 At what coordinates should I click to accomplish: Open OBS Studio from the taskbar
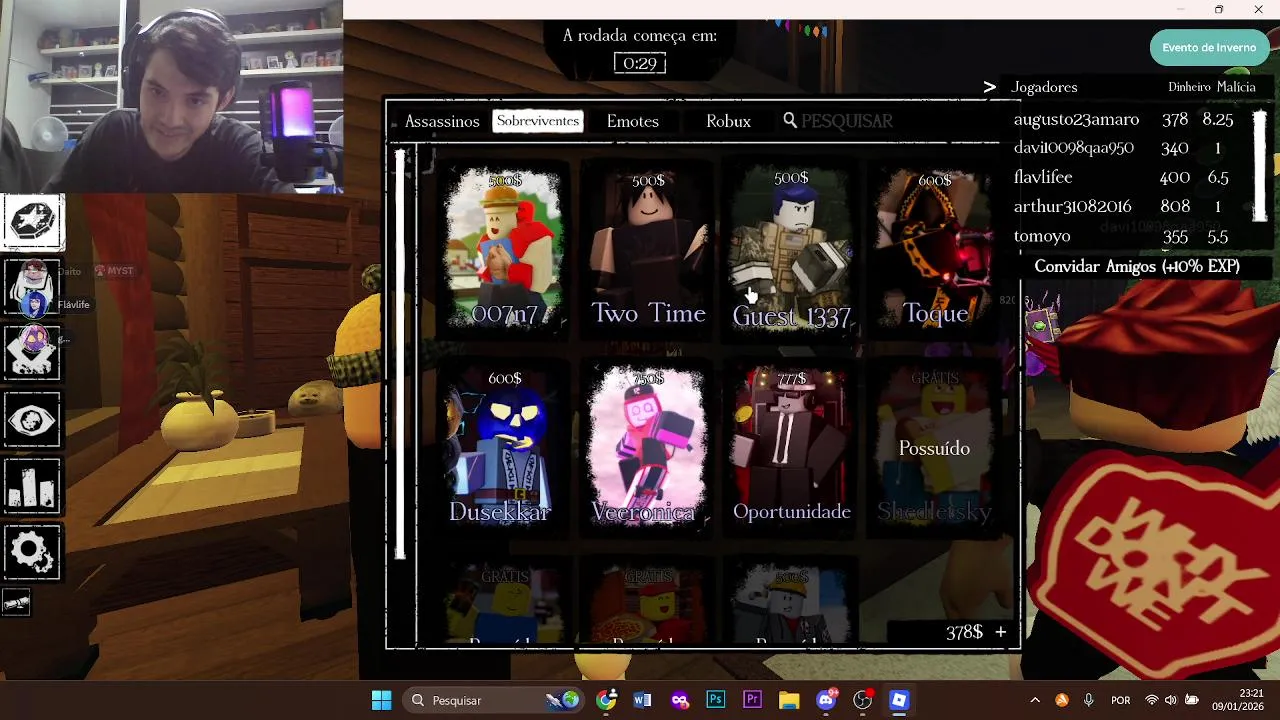[x=863, y=700]
